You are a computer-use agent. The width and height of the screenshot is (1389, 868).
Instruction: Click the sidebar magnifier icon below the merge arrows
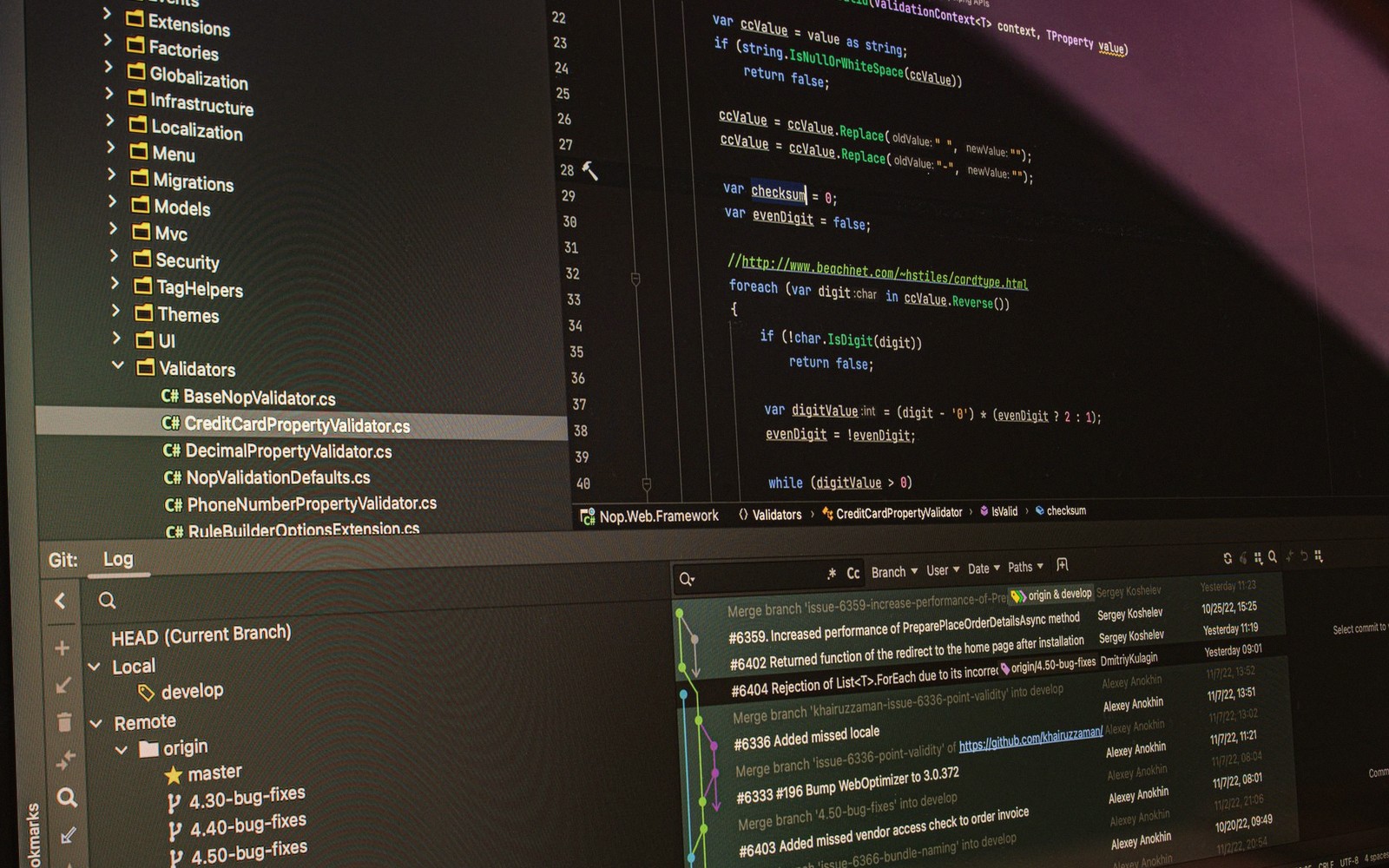coord(67,798)
